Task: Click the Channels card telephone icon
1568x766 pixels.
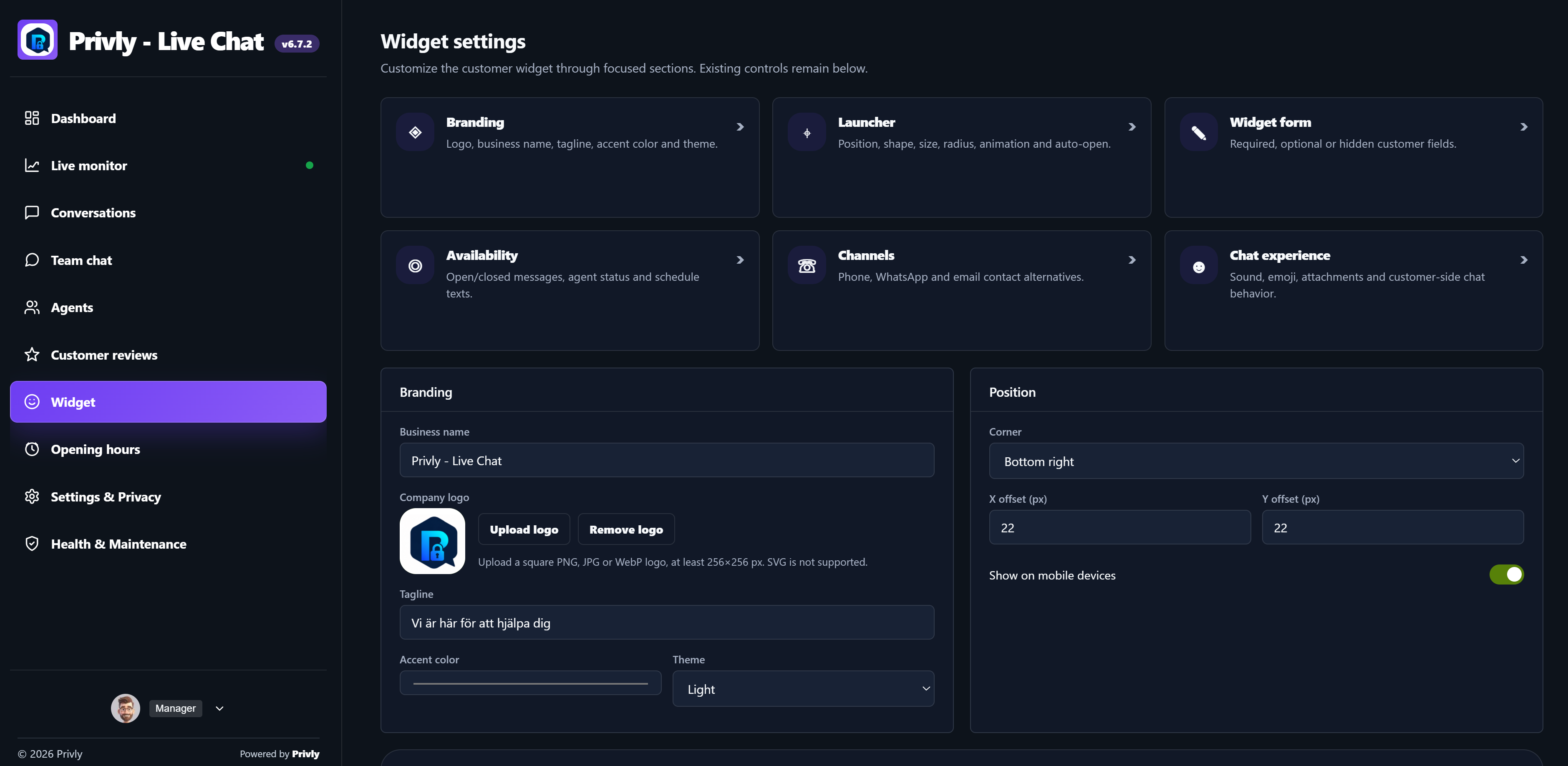Action: pos(807,265)
